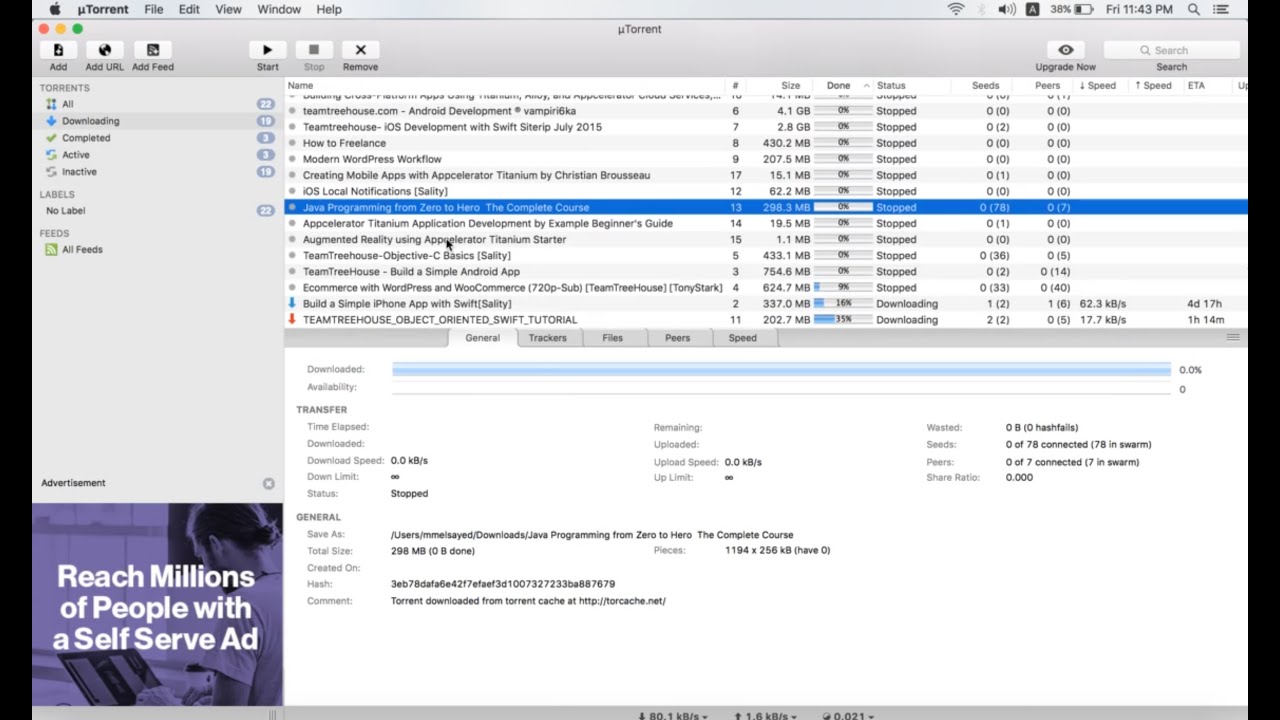The width and height of the screenshot is (1280, 720).
Task: Open the Files tab
Action: (x=612, y=338)
